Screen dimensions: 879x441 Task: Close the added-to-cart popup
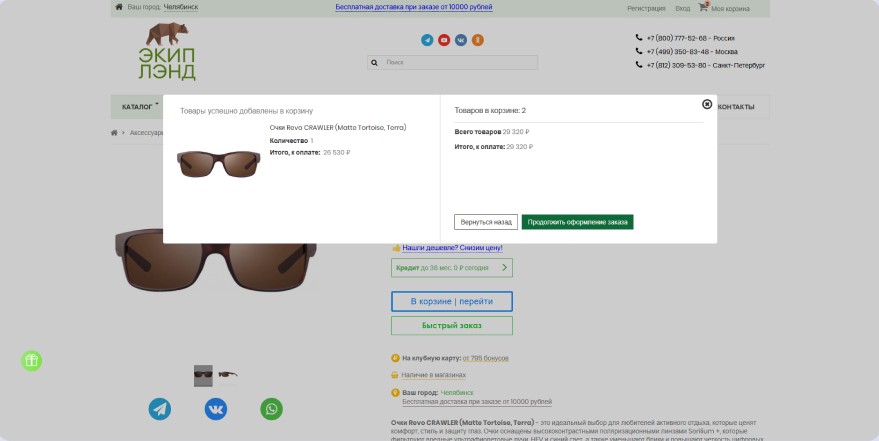pos(707,104)
